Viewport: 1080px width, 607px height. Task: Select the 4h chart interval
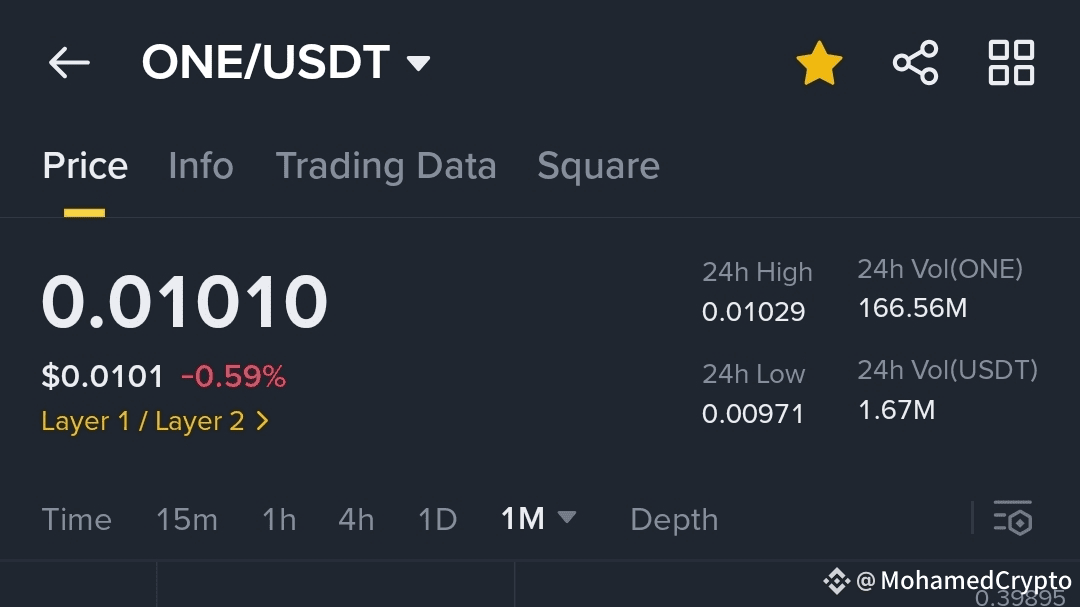pyautogui.click(x=356, y=519)
